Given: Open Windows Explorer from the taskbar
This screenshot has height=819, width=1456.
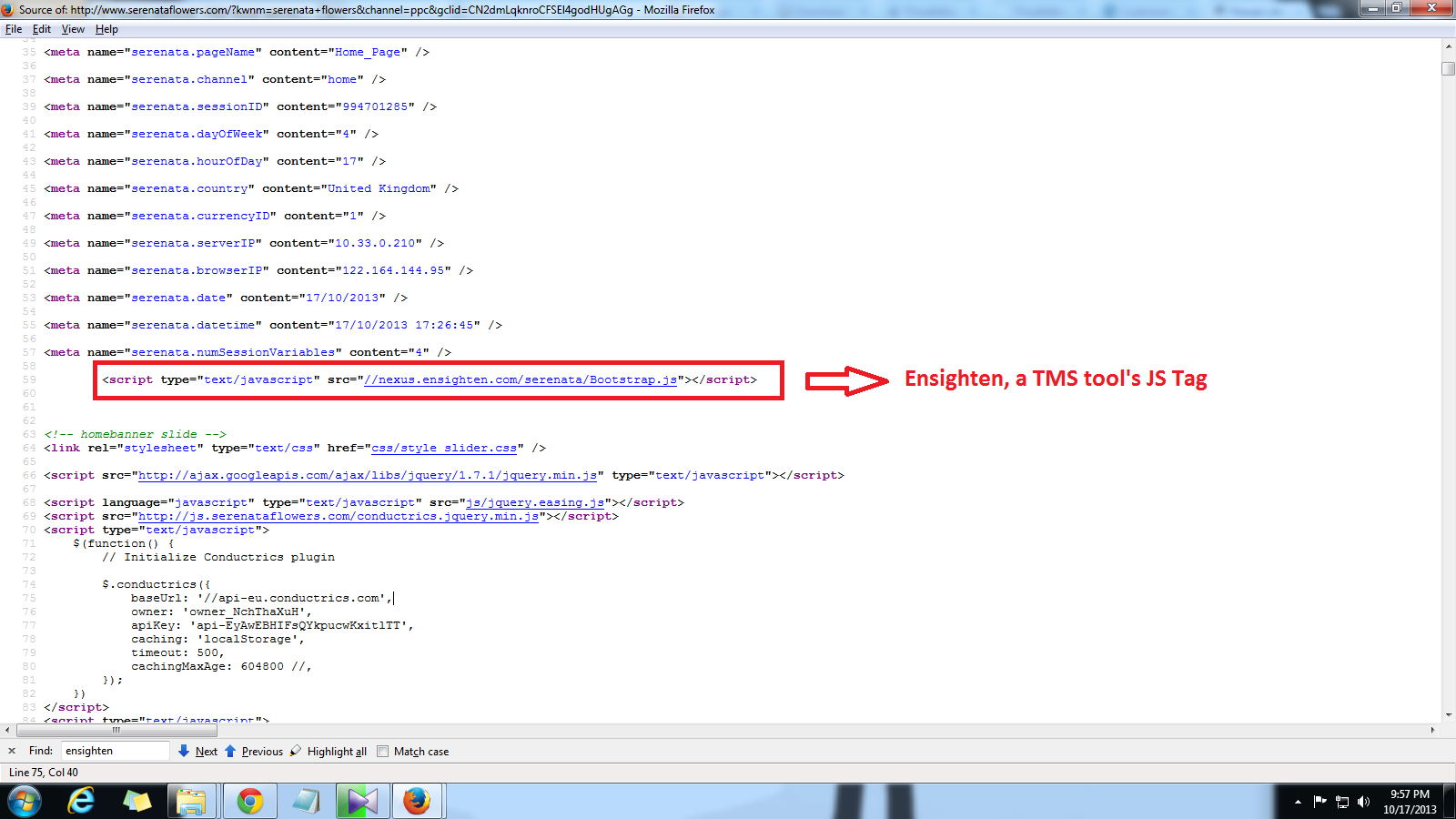Looking at the screenshot, I should [x=192, y=801].
